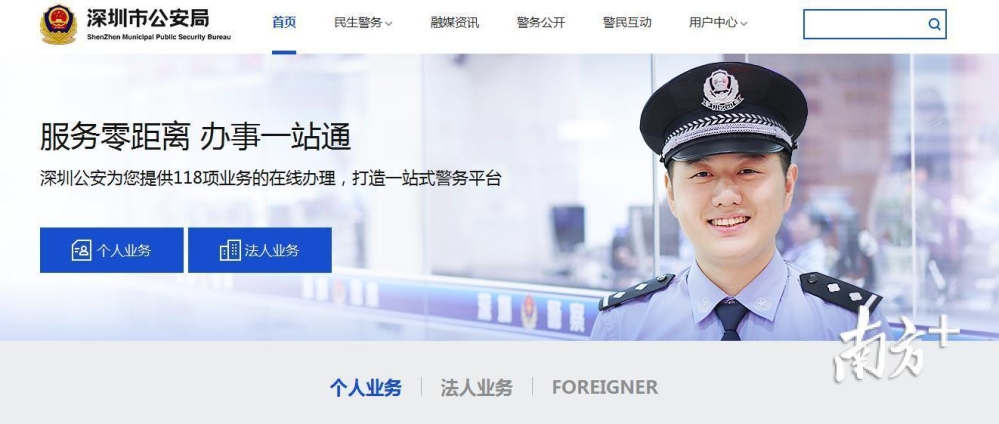Click the search magnifier icon

point(934,24)
